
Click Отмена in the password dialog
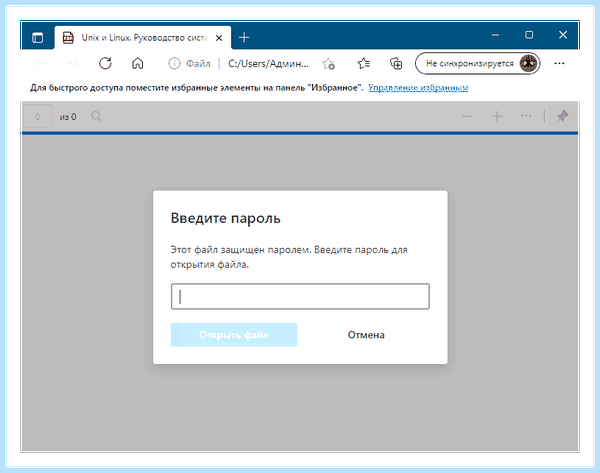pos(366,335)
